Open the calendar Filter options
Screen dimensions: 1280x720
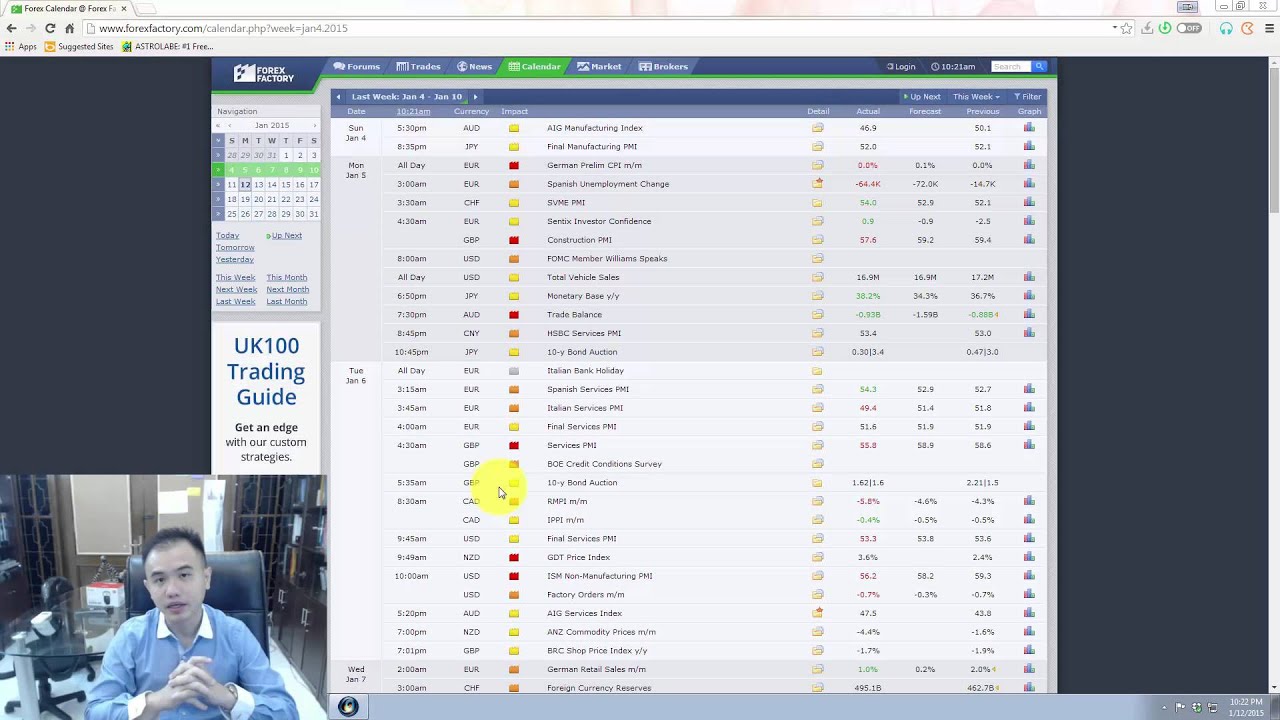[1028, 97]
